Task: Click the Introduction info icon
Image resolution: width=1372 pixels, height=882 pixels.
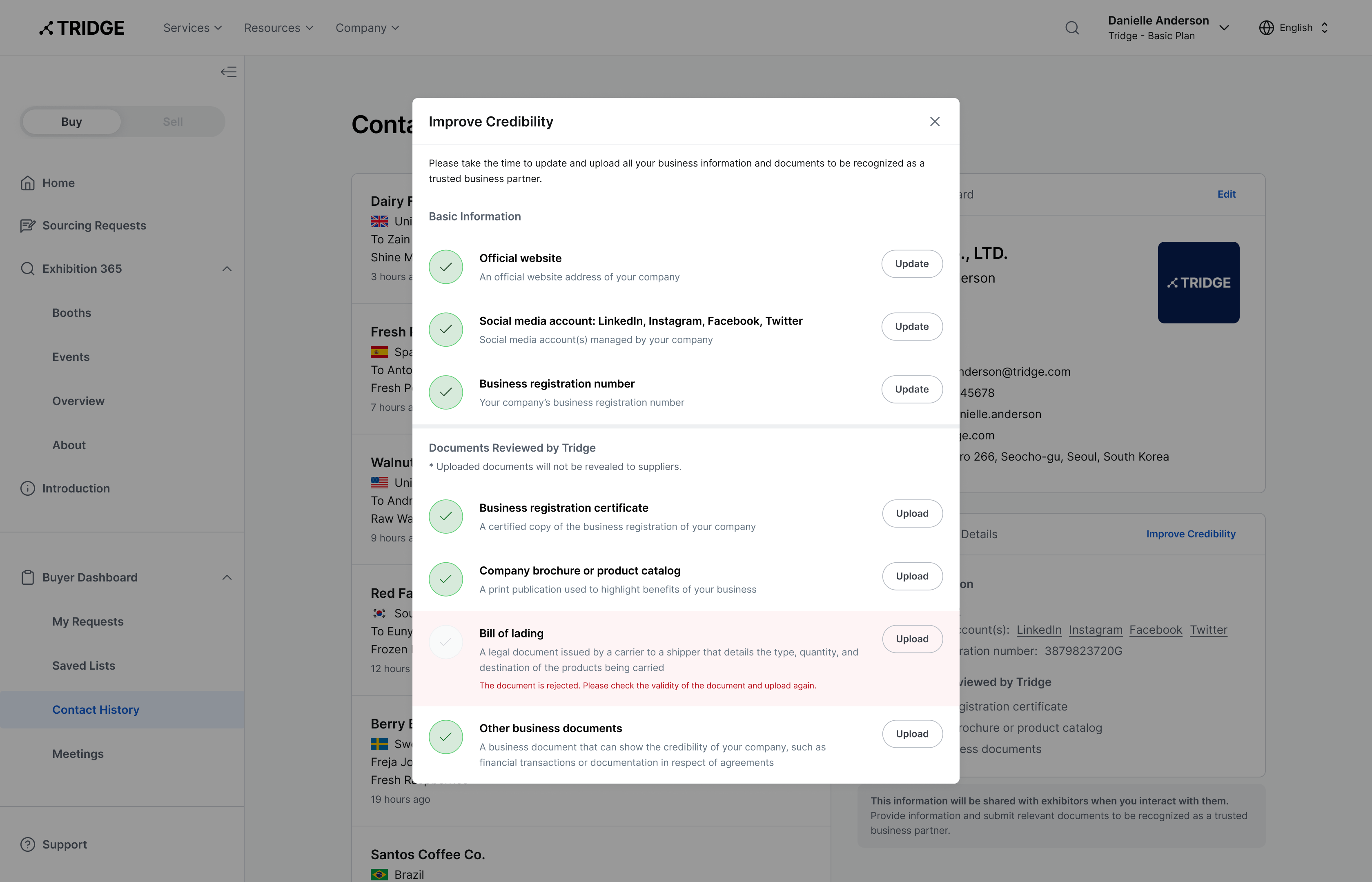Action: coord(27,488)
